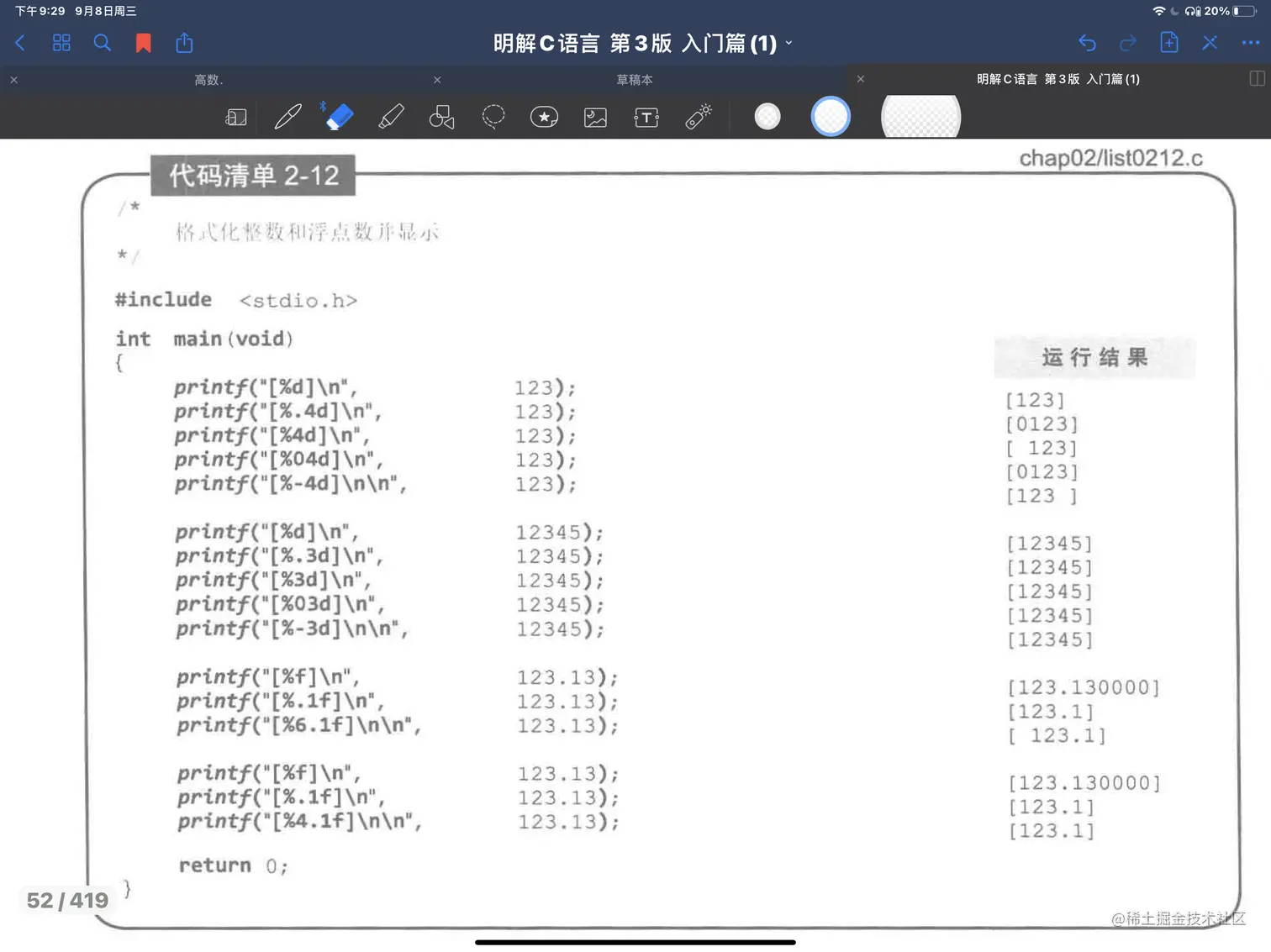Open the more options menu with three dots
The image size is (1271, 952).
click(x=1250, y=42)
